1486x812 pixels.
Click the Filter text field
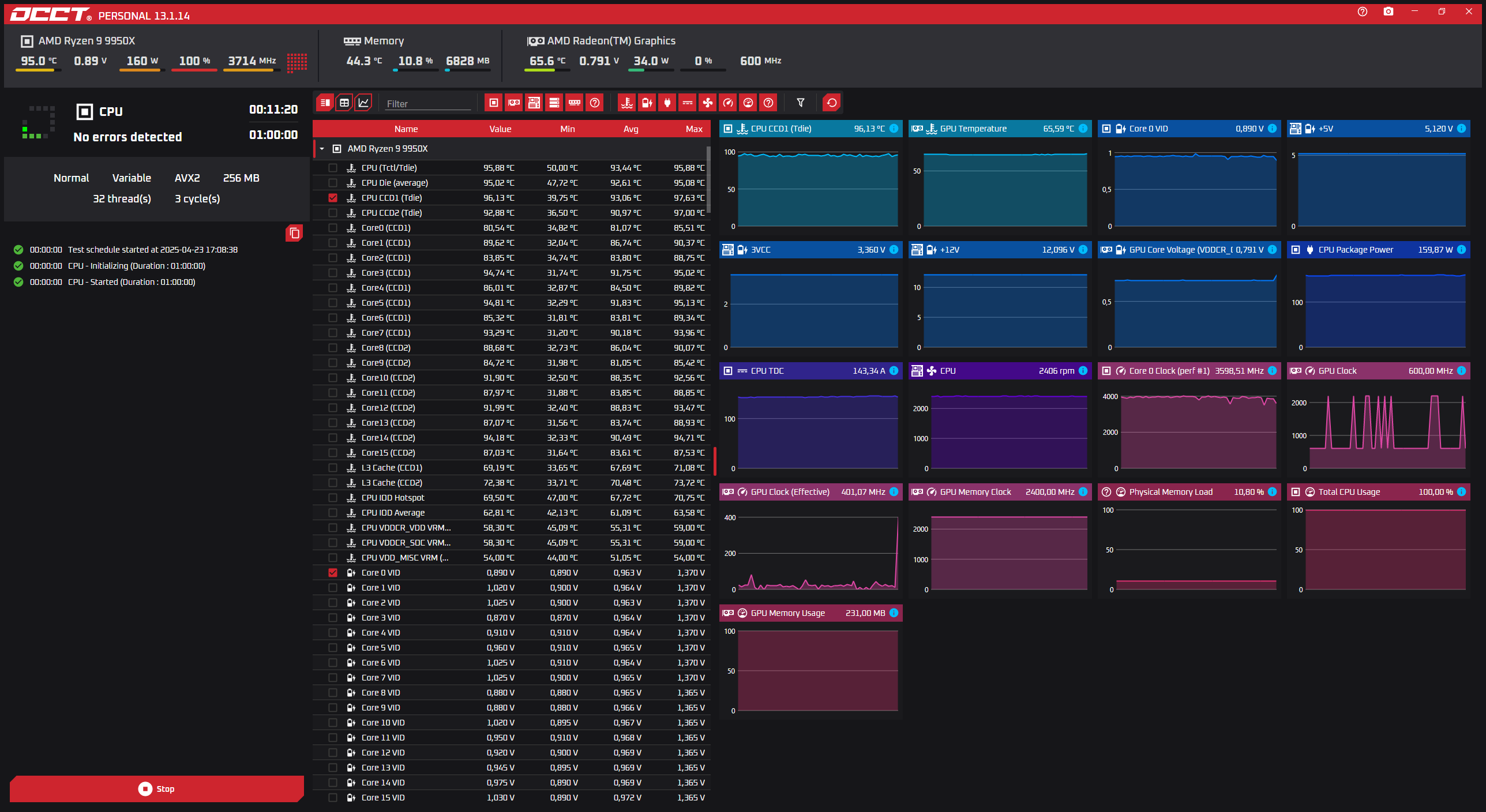[x=428, y=104]
